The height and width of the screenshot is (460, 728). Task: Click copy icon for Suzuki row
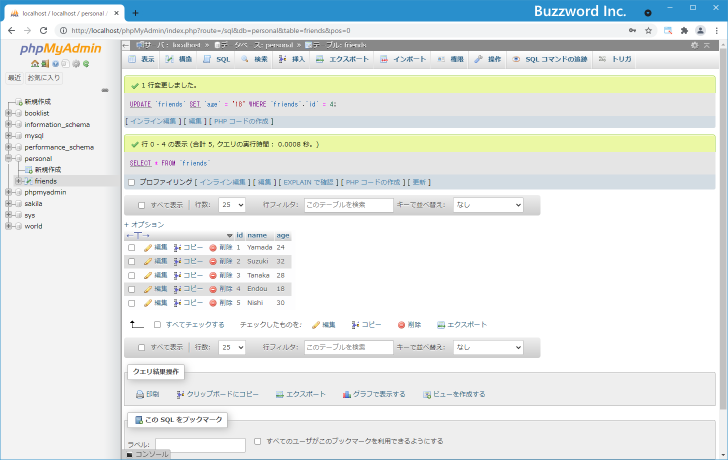coord(177,261)
